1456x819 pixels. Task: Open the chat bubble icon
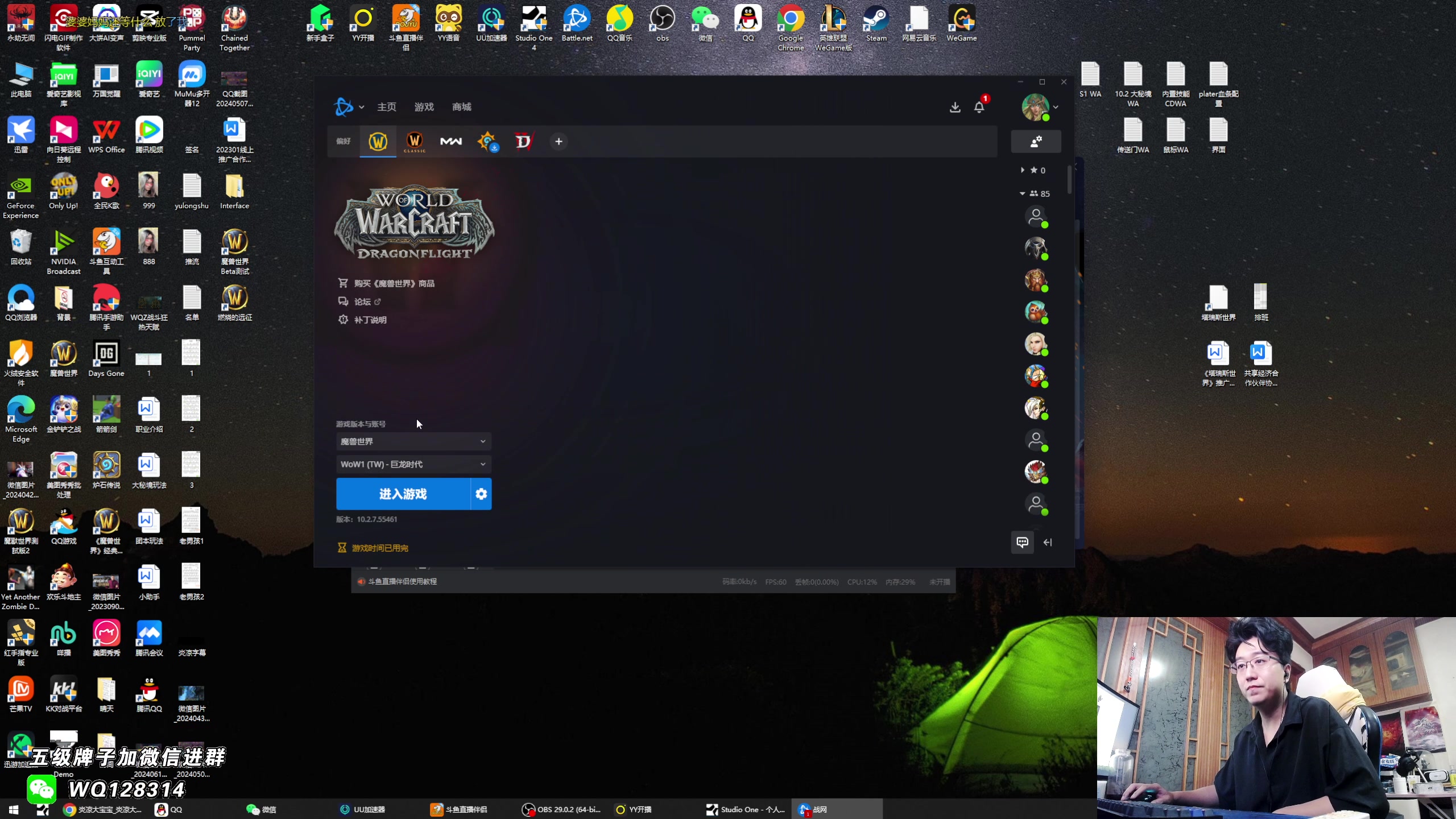click(1022, 542)
